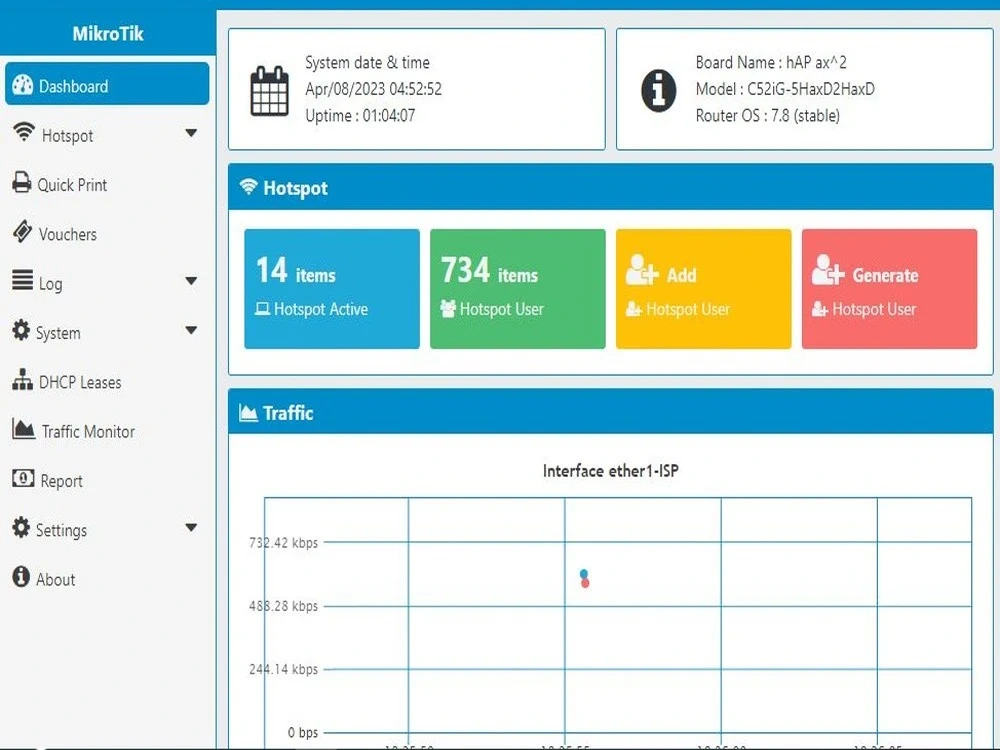Click the yellow Add Hotspot User tile
The width and height of the screenshot is (1000, 750).
click(703, 289)
